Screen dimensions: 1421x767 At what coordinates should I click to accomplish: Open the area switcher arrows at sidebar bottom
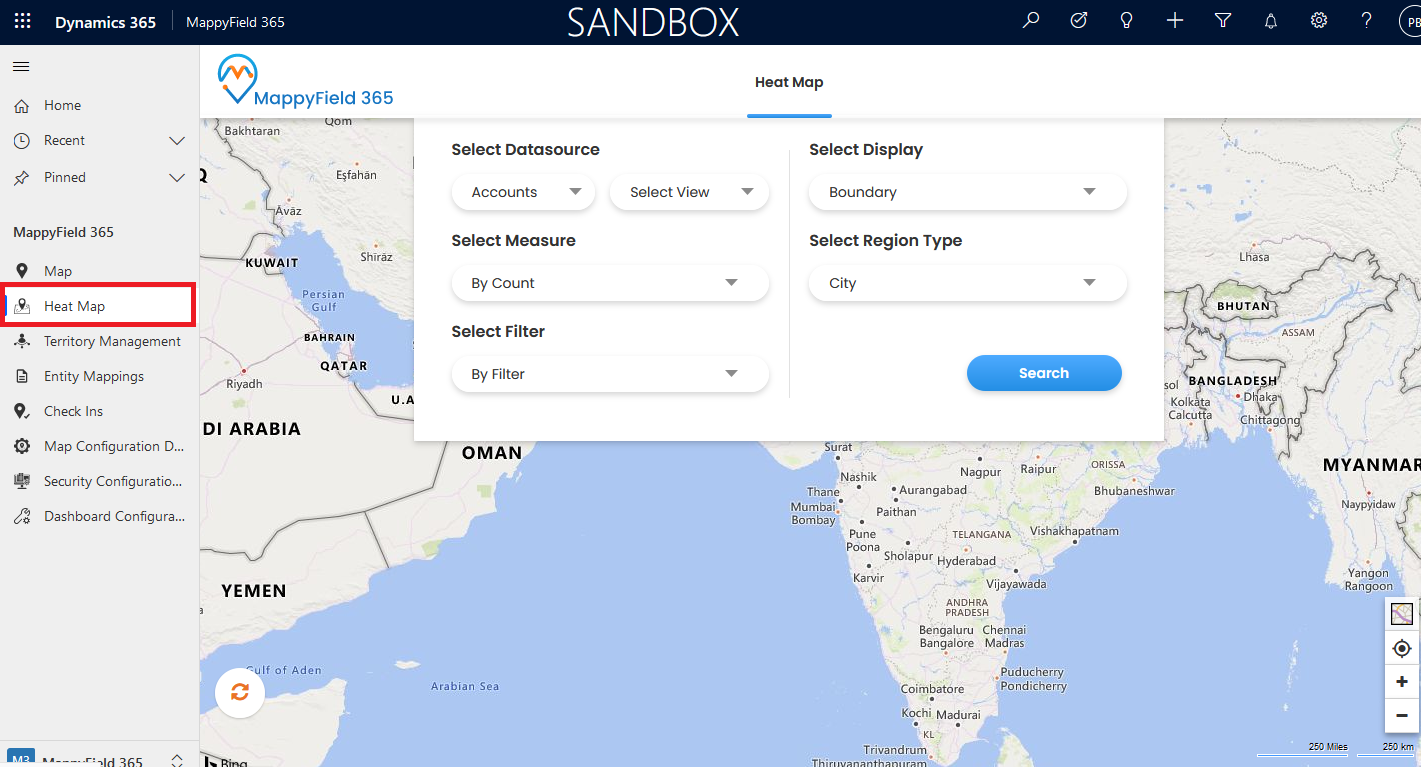coord(177,760)
